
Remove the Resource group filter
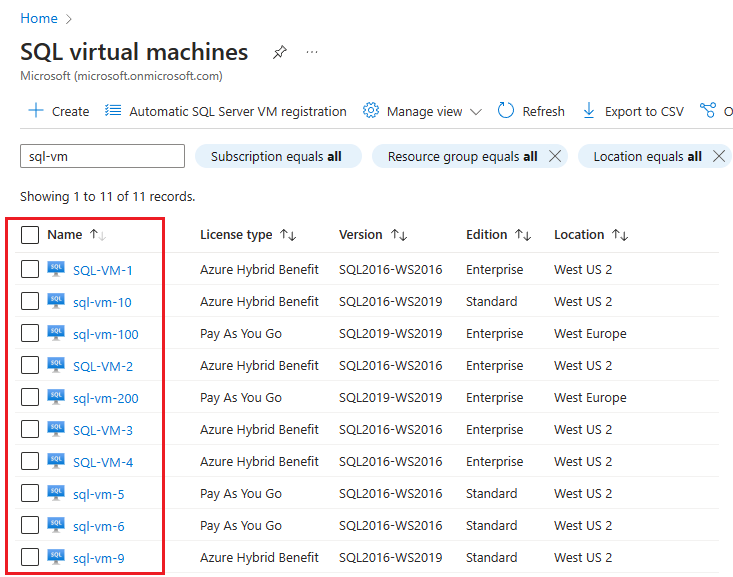pos(555,156)
